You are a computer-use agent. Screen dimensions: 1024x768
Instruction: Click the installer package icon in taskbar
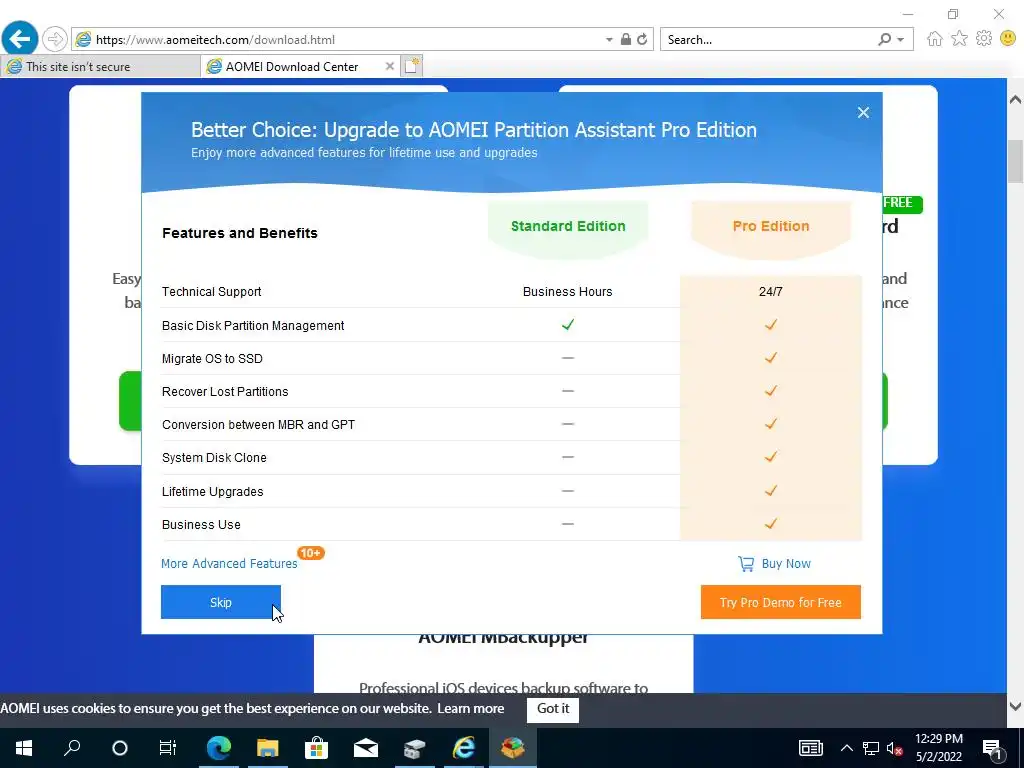[x=513, y=748]
